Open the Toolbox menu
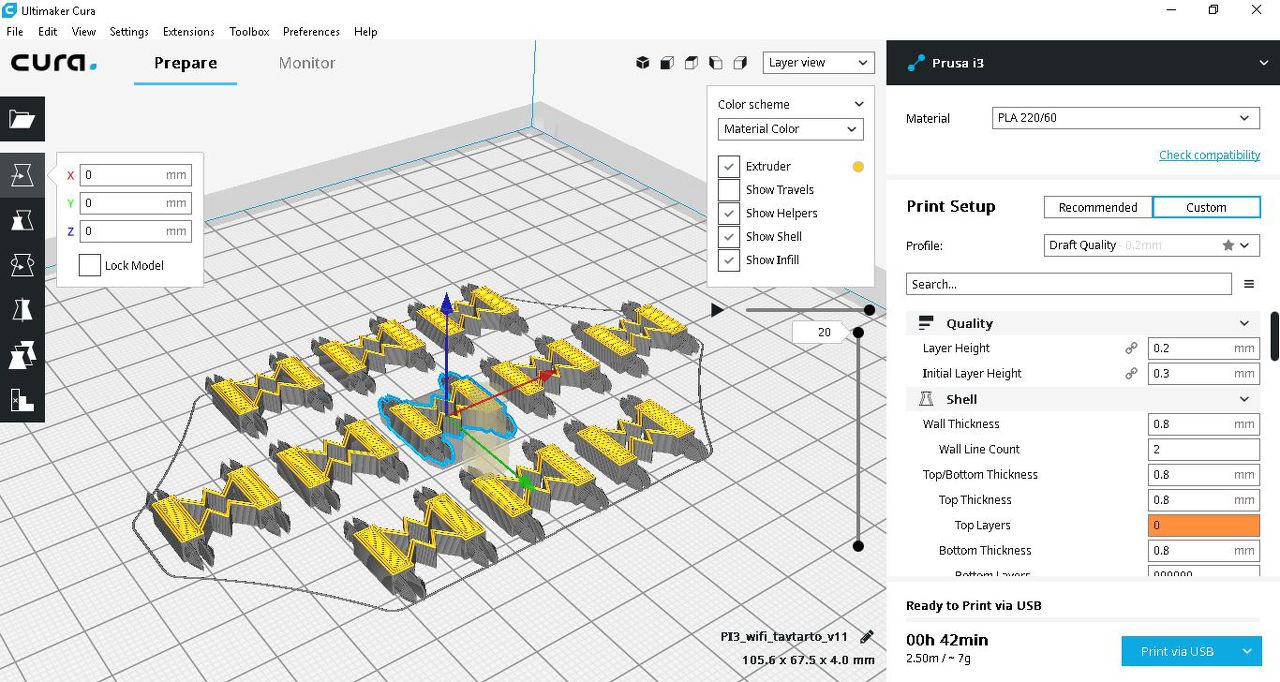 [x=249, y=32]
